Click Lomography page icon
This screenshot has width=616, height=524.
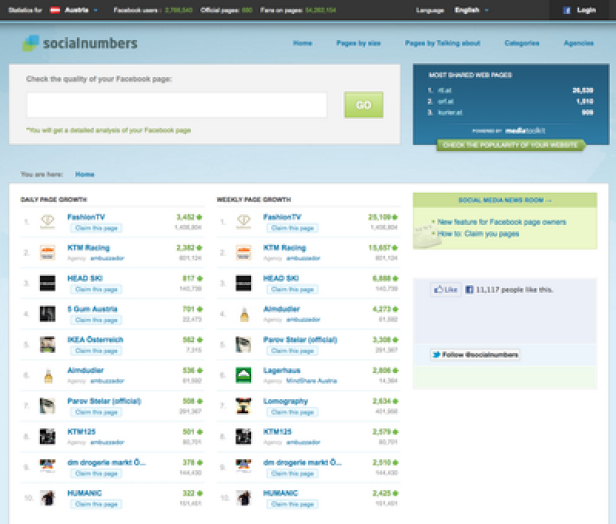pos(244,406)
